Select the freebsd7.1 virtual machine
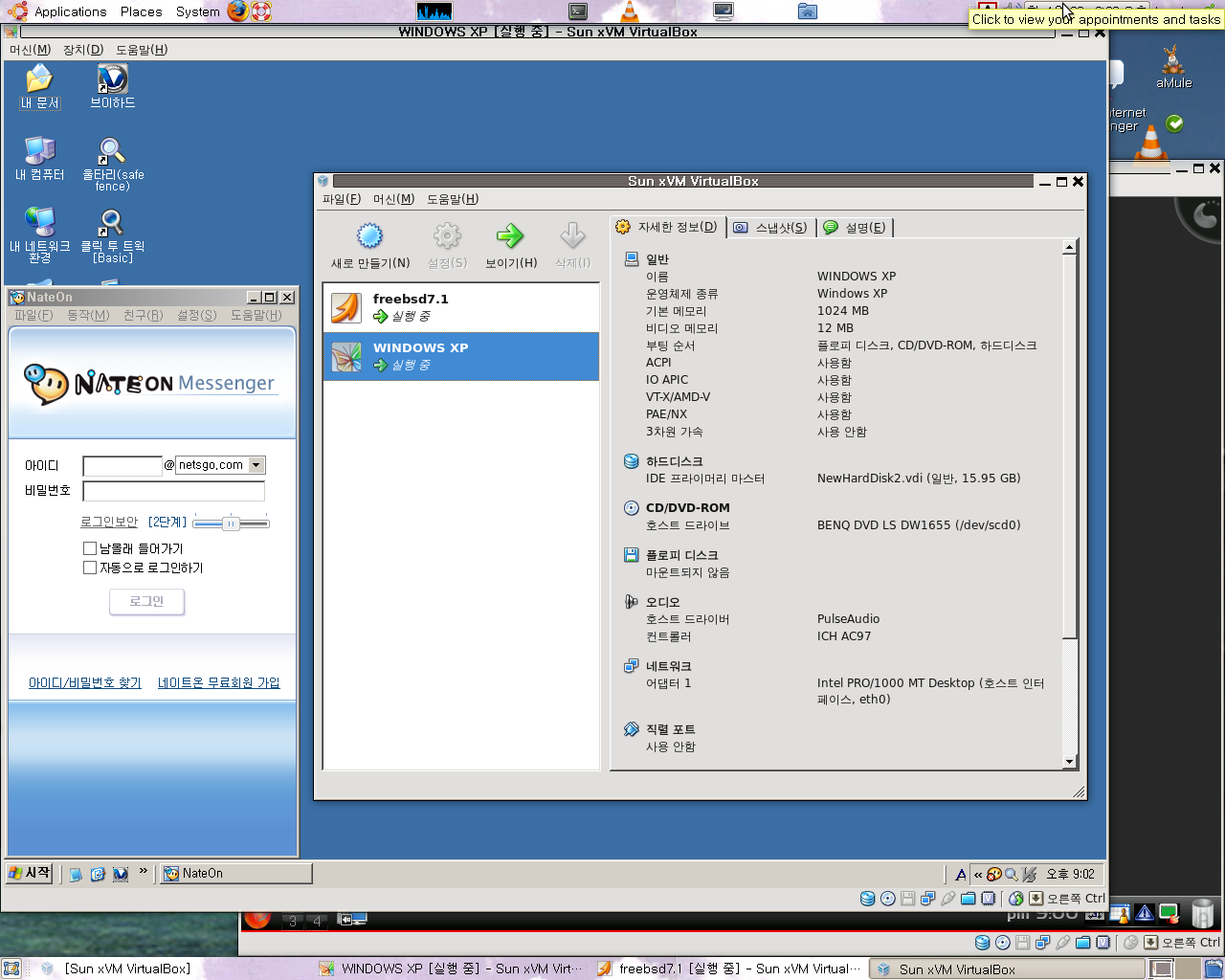Image resolution: width=1225 pixels, height=980 pixels. coord(461,307)
